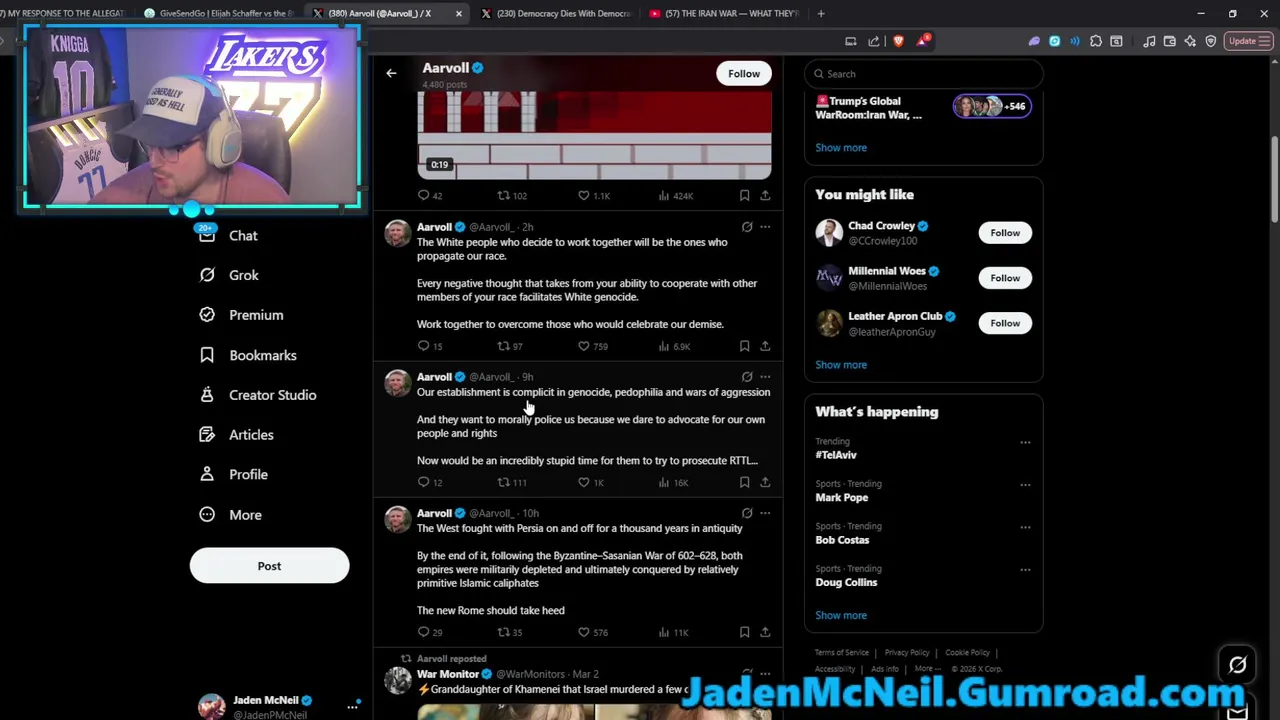Click the X Search field
Image resolution: width=1280 pixels, height=720 pixels.
point(924,74)
